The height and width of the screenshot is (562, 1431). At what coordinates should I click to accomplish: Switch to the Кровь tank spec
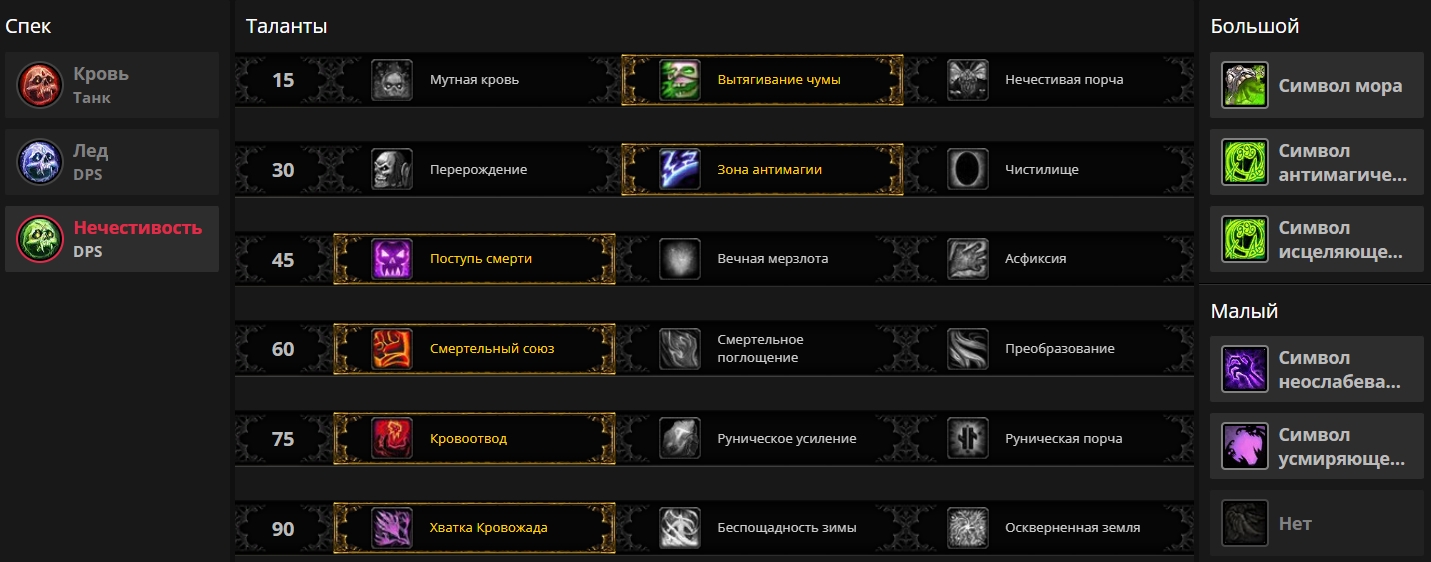tap(112, 86)
